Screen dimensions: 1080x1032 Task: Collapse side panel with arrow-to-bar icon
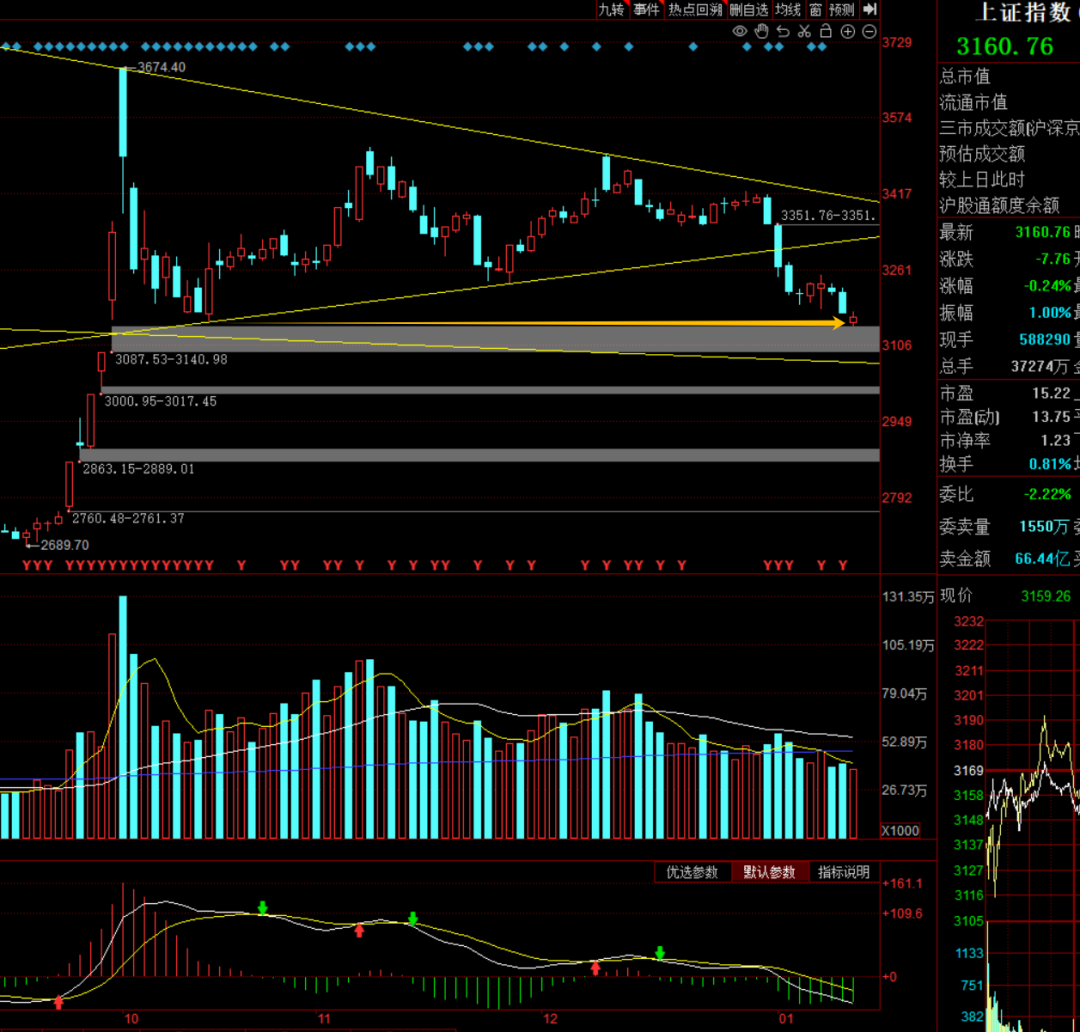coord(870,9)
